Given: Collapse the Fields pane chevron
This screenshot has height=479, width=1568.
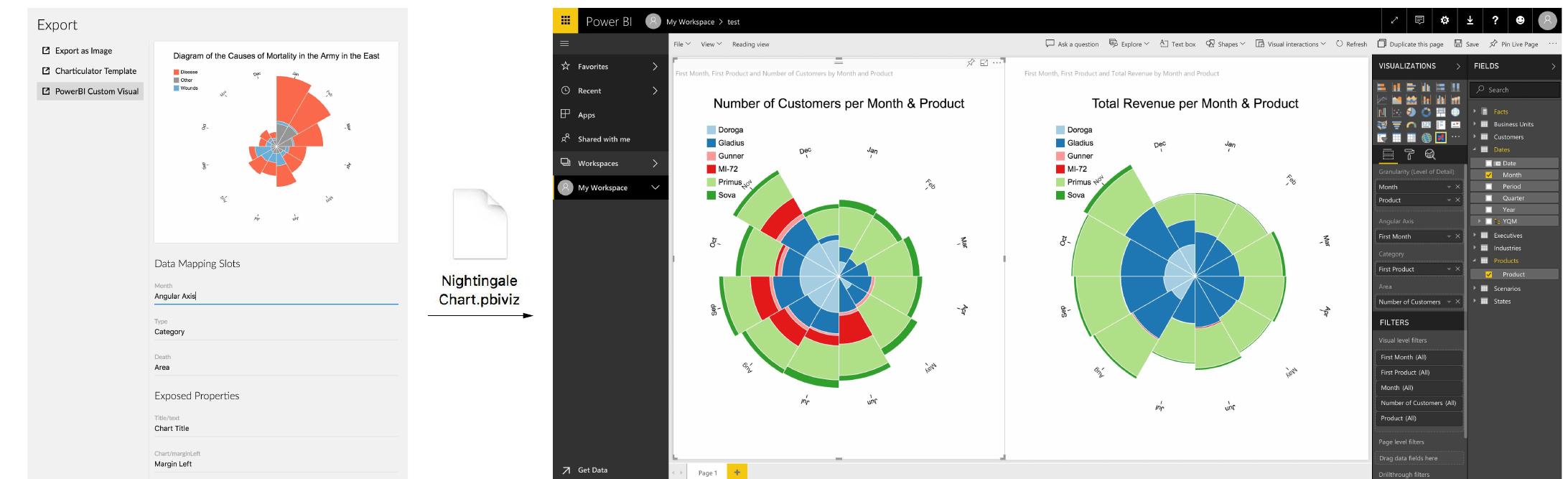Looking at the screenshot, I should 1554,66.
